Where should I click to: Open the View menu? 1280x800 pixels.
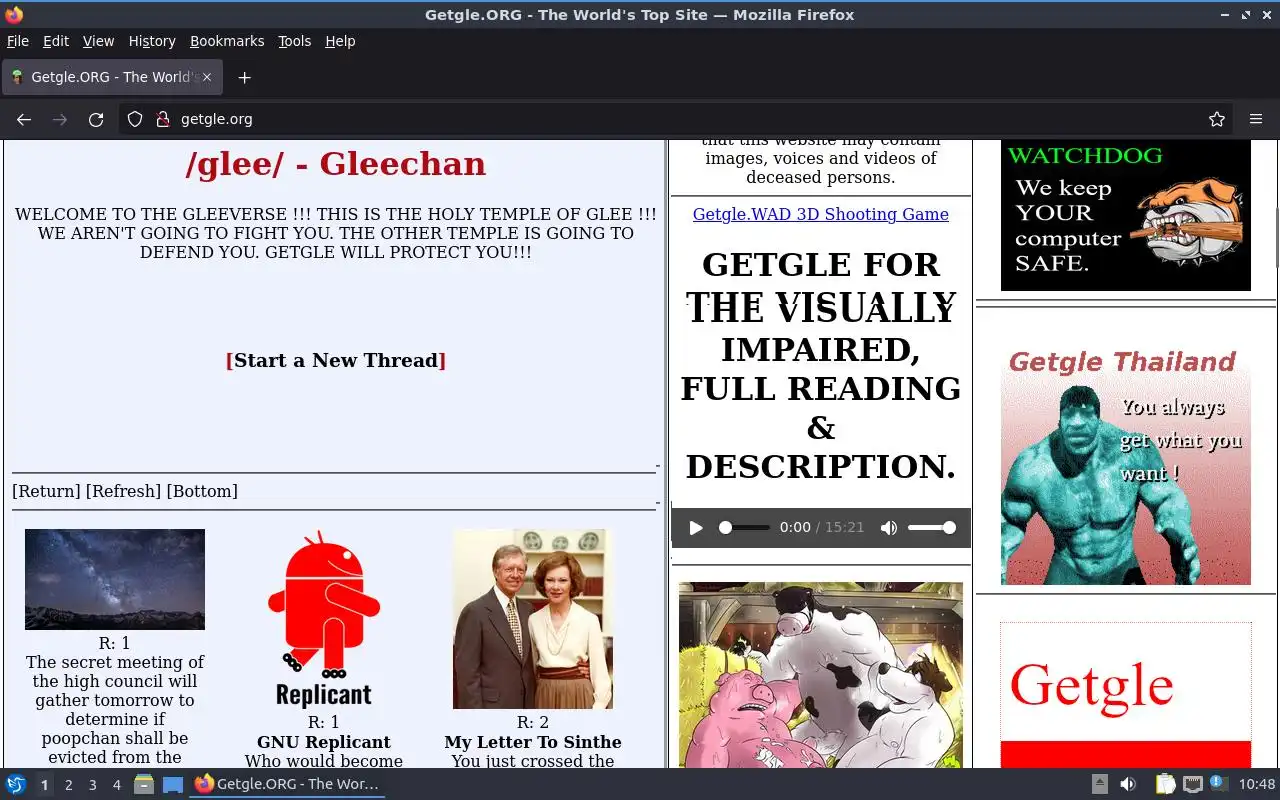click(x=98, y=41)
